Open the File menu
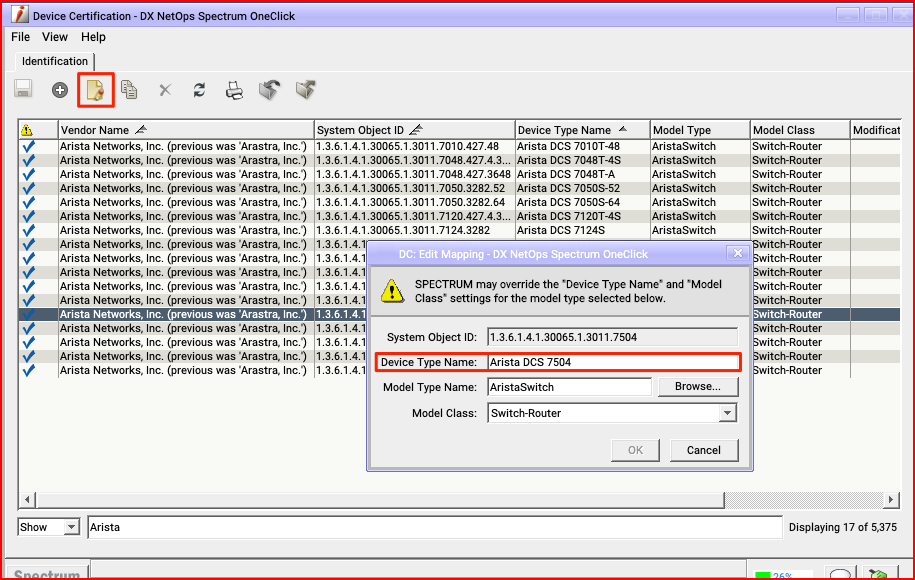The height and width of the screenshot is (580, 915). point(21,37)
